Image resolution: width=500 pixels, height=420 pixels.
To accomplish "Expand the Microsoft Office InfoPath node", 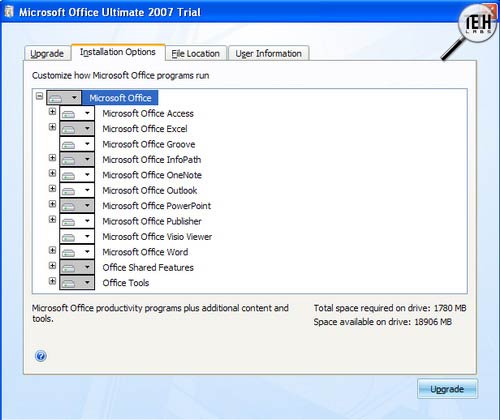I will 52,158.
